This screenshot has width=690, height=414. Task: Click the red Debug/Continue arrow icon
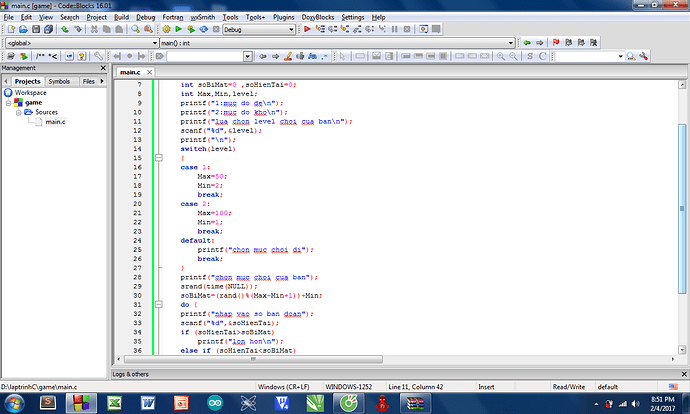306,30
